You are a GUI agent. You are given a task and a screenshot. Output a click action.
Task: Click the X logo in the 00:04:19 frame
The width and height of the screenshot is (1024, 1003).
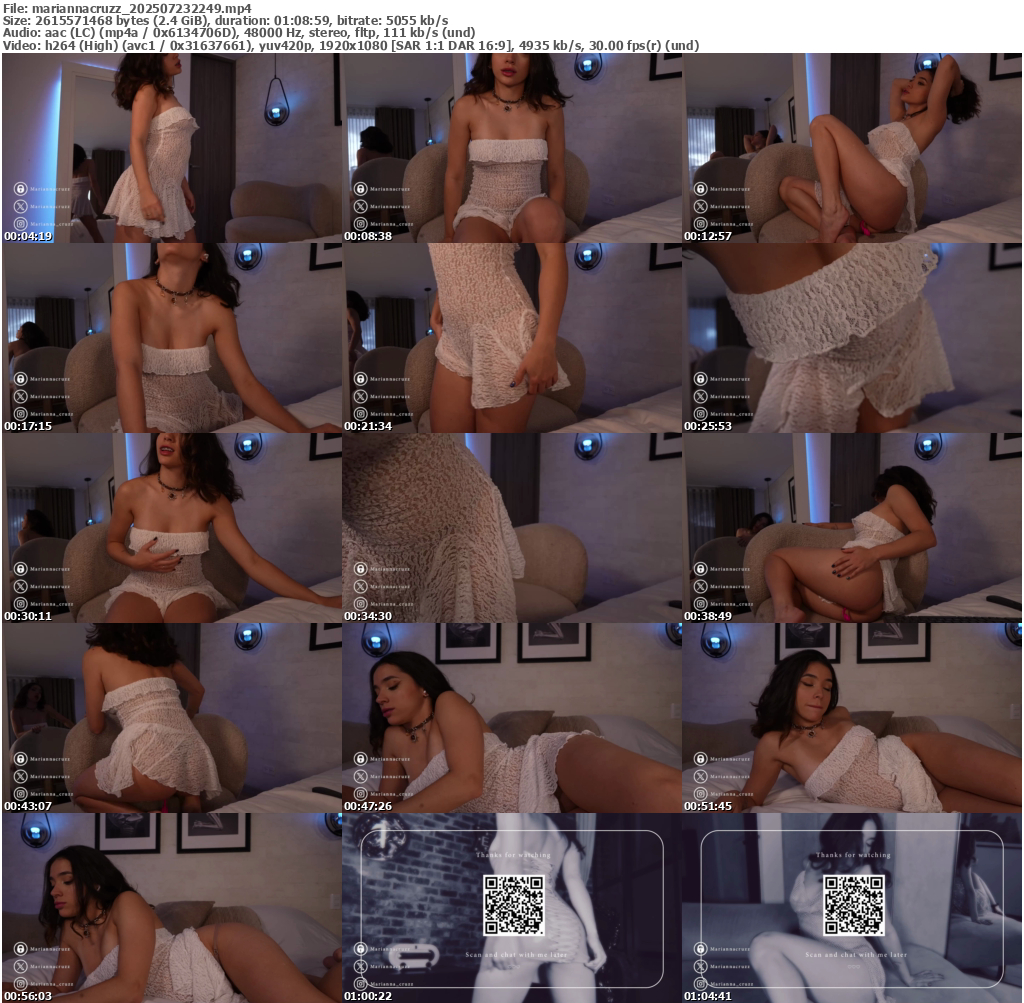[x=21, y=206]
